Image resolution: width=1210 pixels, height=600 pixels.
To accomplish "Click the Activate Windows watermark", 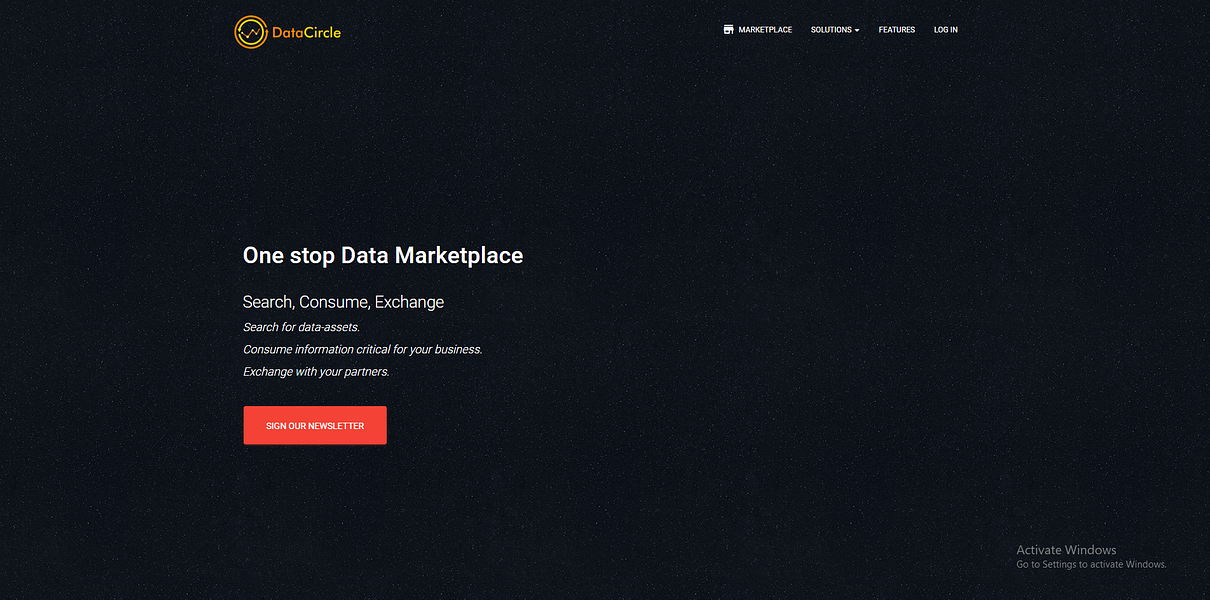I will [x=1066, y=549].
